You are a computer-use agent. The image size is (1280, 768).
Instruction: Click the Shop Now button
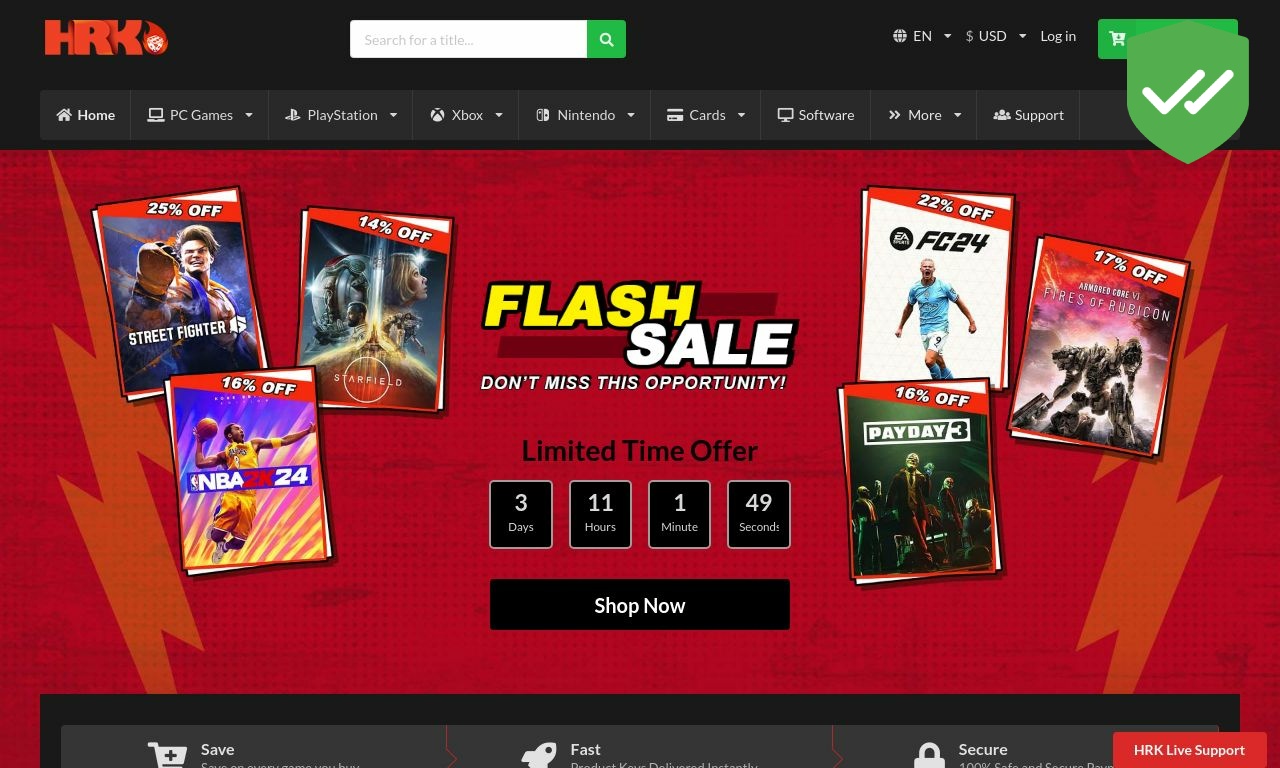click(640, 605)
